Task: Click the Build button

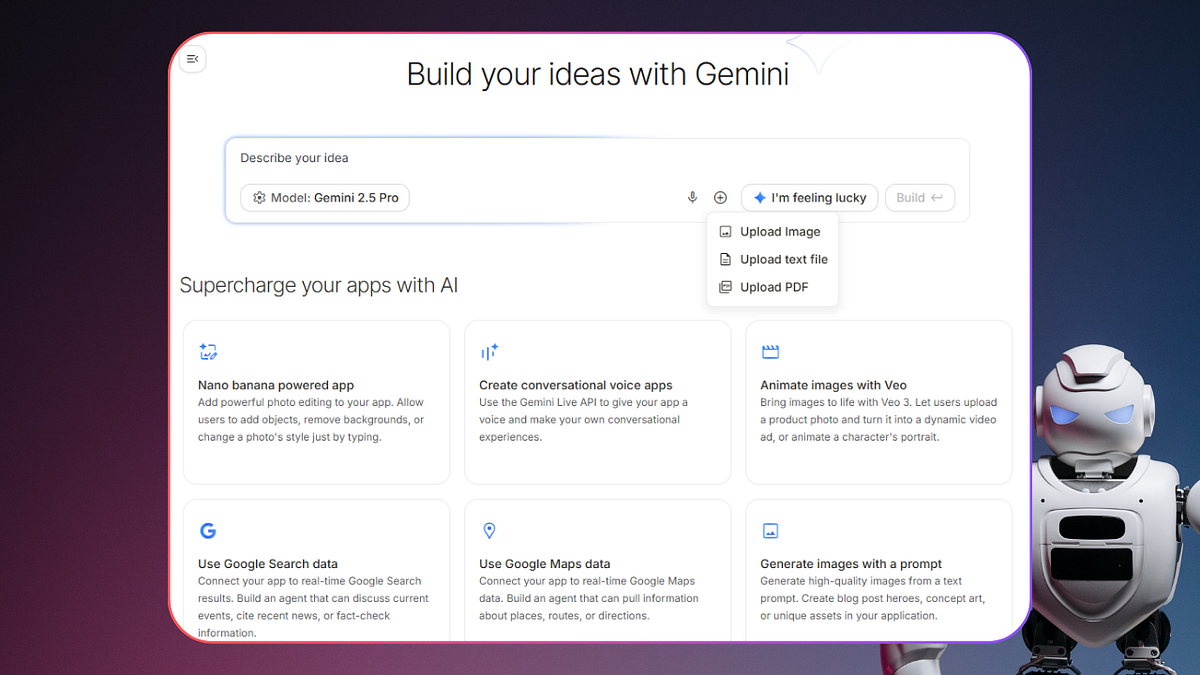Action: pyautogui.click(x=920, y=198)
